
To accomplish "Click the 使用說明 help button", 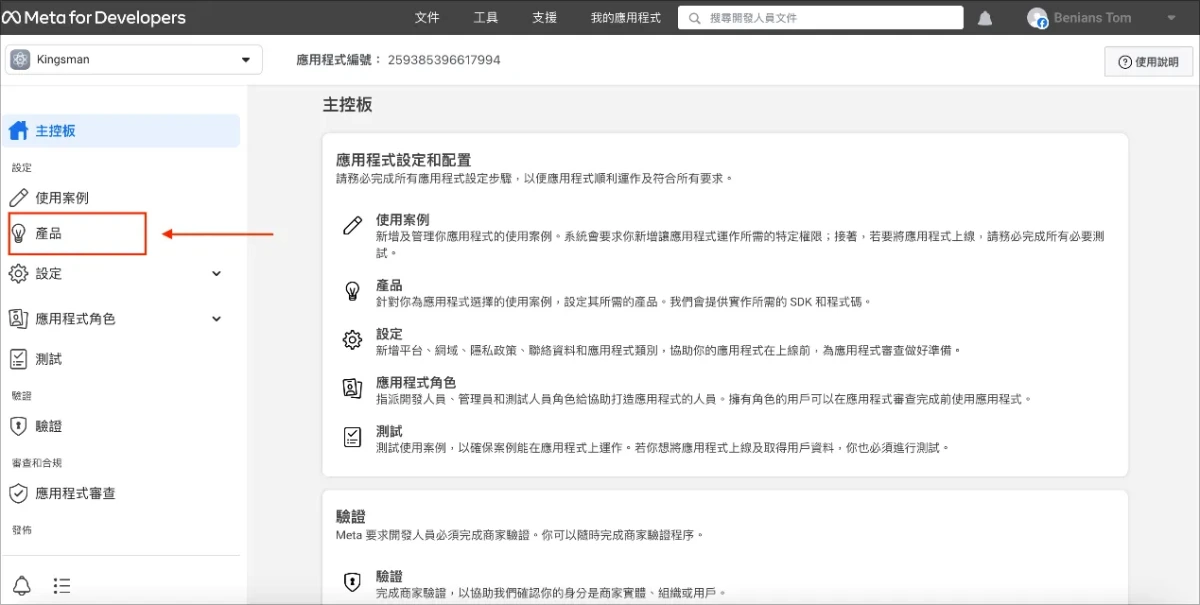I will click(x=1148, y=62).
